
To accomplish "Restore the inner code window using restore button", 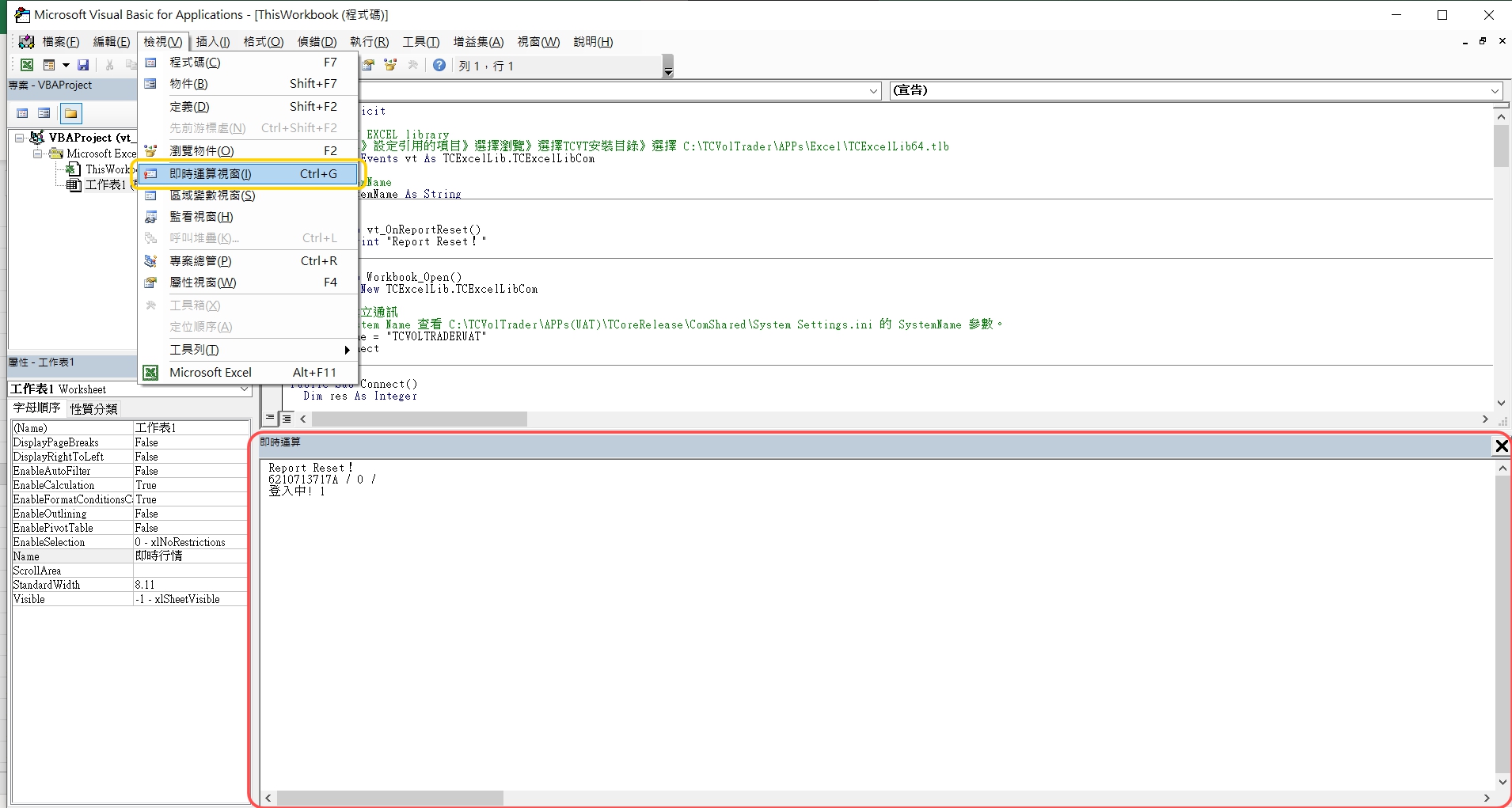I will pyautogui.click(x=1483, y=41).
